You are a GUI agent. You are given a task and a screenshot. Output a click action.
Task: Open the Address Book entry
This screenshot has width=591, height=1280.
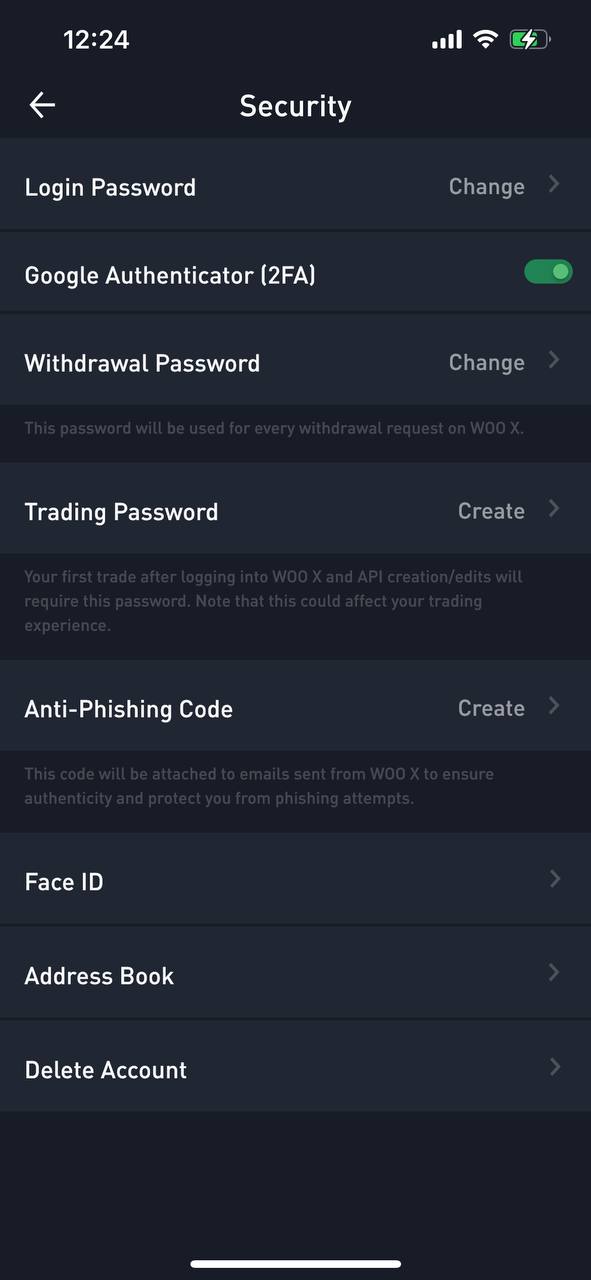(295, 974)
